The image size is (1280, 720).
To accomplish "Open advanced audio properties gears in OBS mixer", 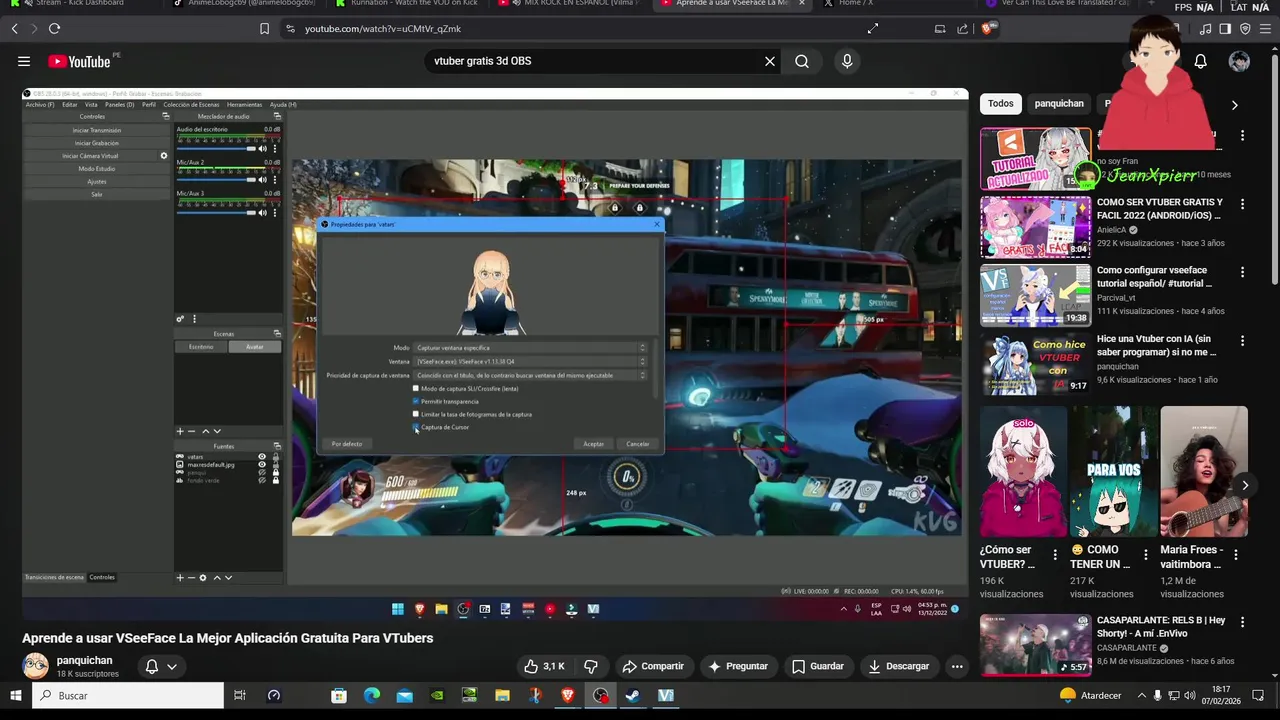I will pos(180,319).
